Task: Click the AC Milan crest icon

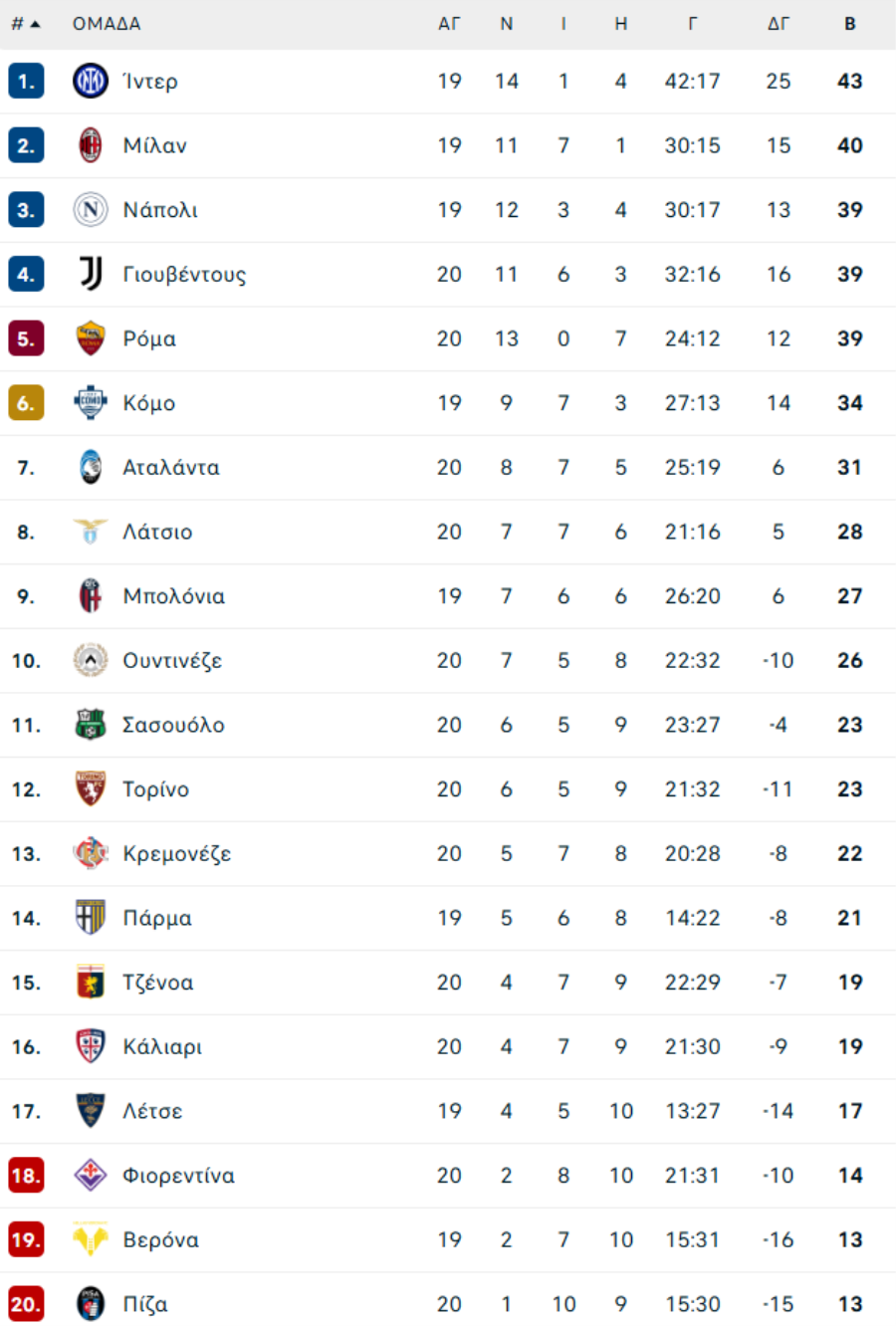Action: (91, 145)
